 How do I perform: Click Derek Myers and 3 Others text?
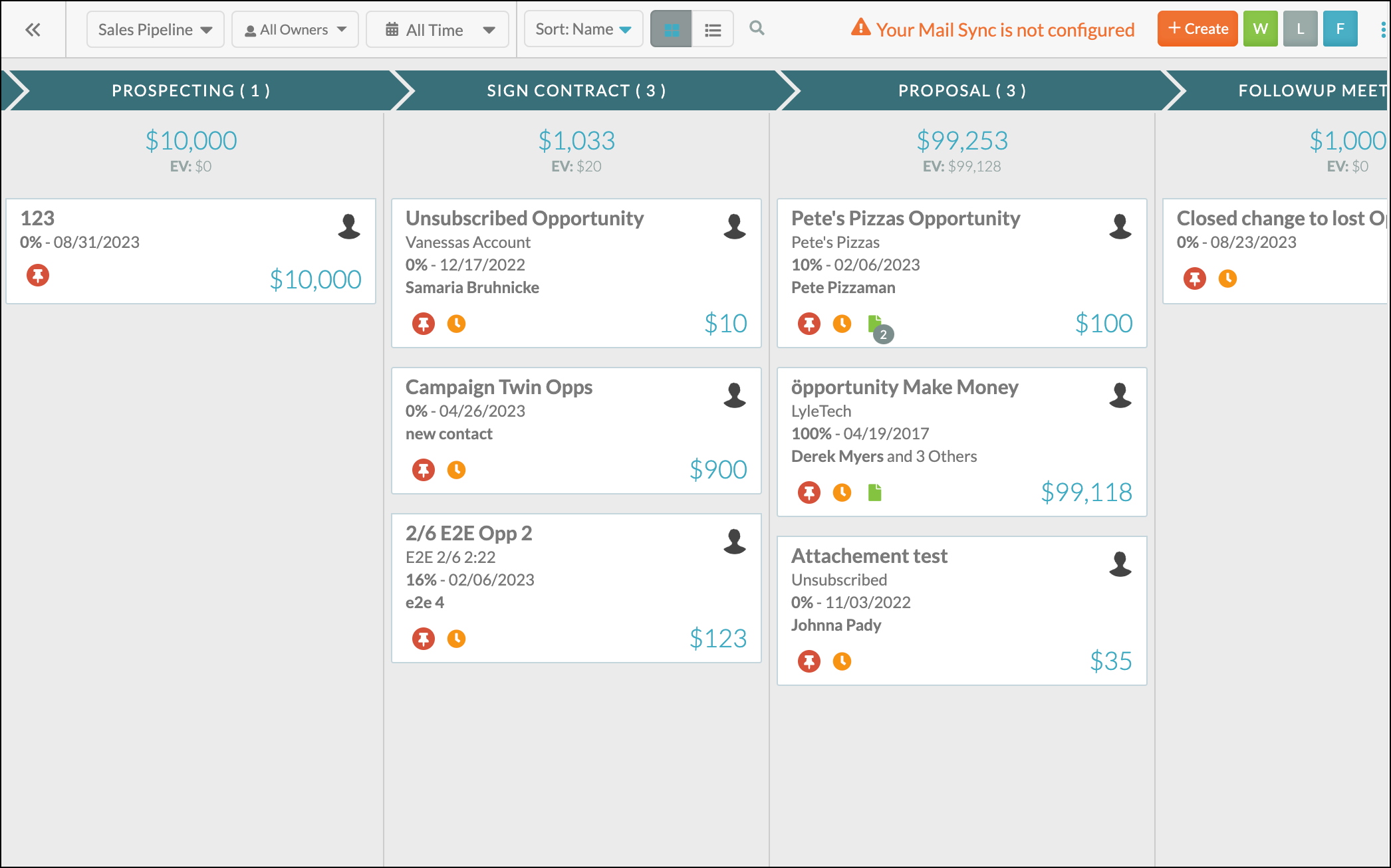pos(884,456)
